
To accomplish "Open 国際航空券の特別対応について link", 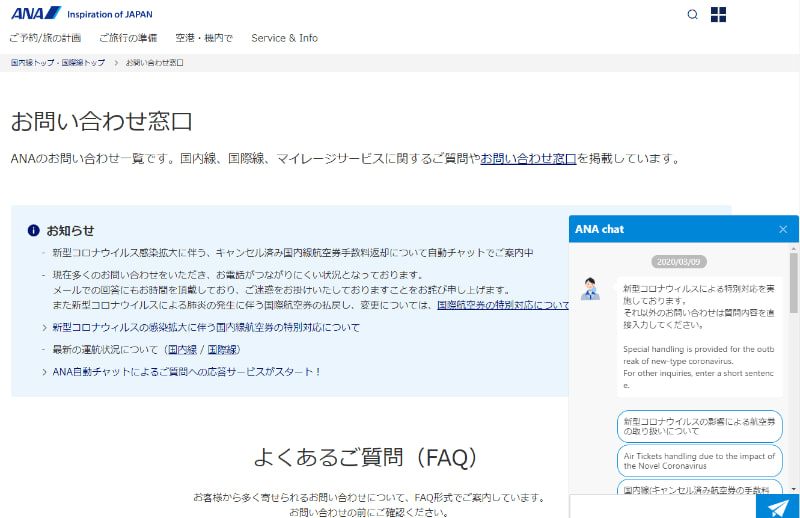I will coord(503,305).
